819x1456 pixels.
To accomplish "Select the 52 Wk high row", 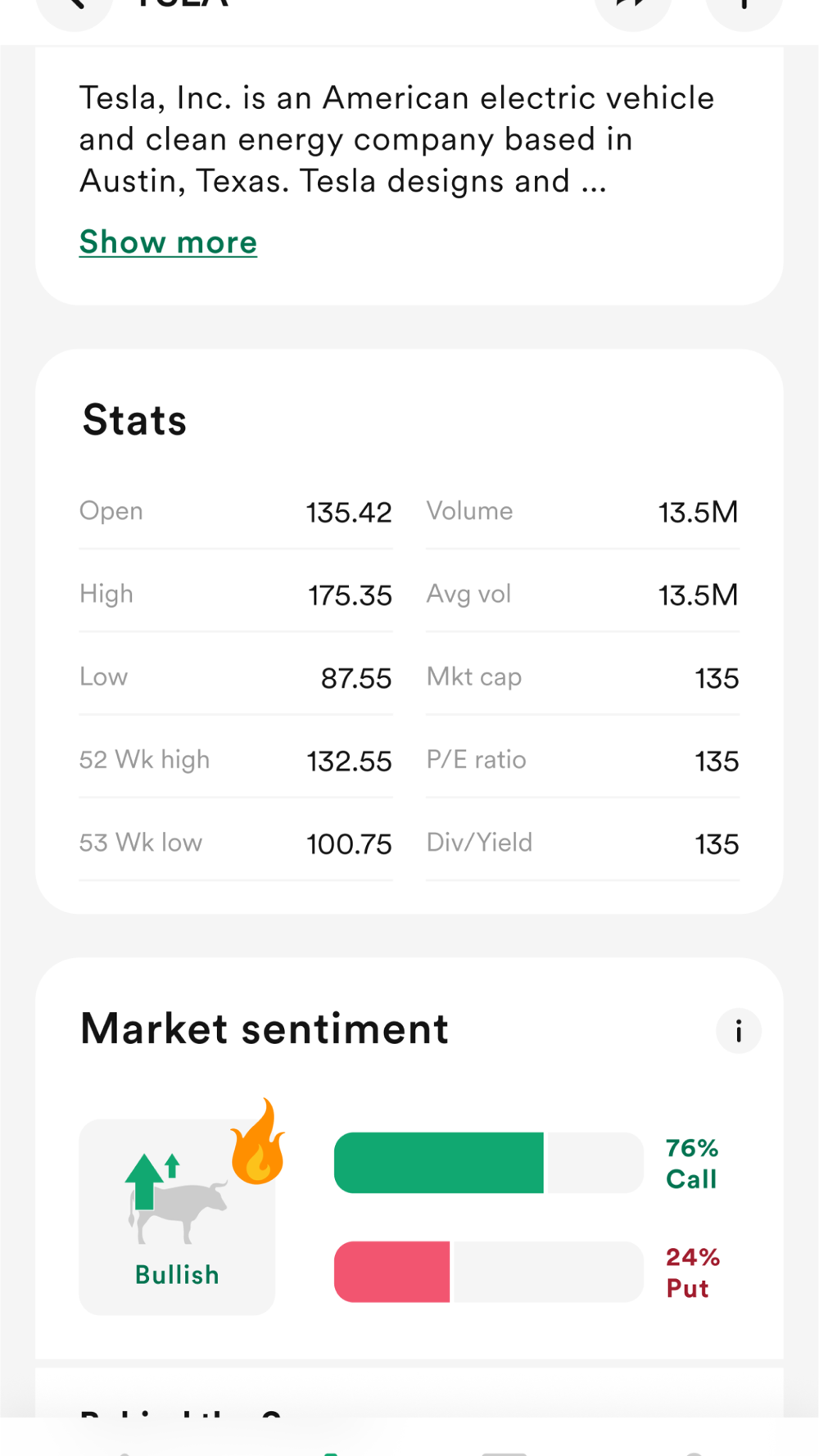I will [x=235, y=761].
